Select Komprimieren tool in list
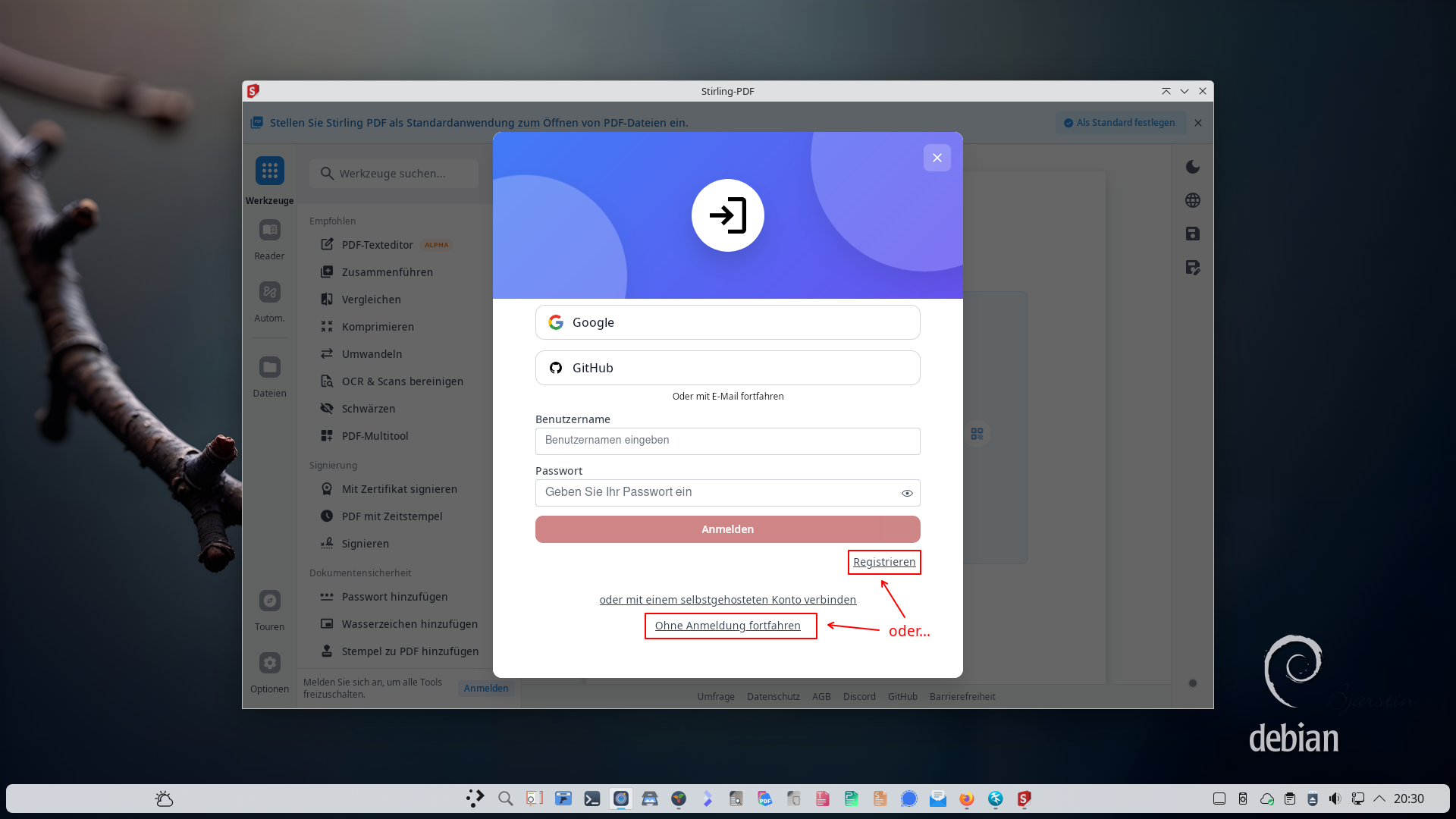The image size is (1456, 819). click(x=378, y=327)
